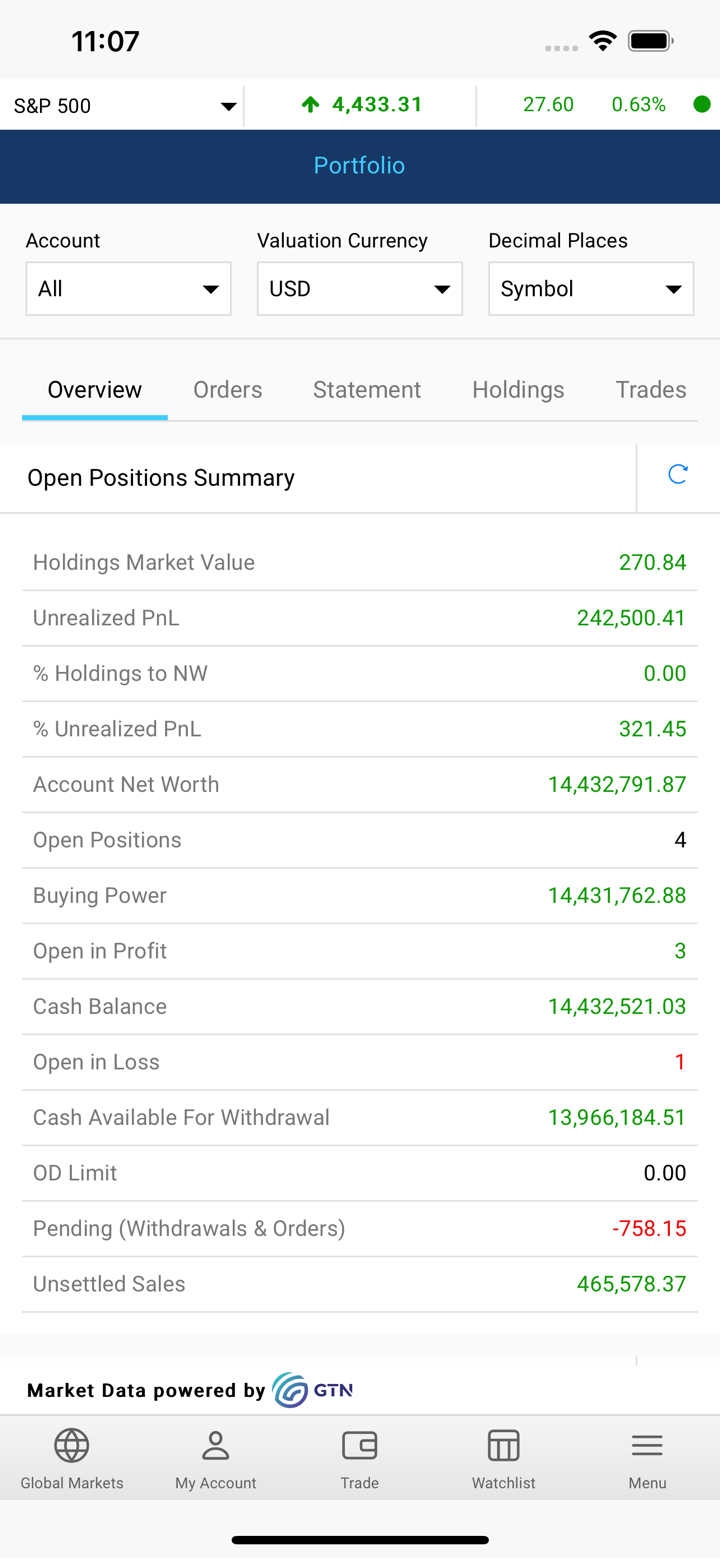The height and width of the screenshot is (1558, 720).
Task: Tap the green market status dot
Action: (x=702, y=105)
